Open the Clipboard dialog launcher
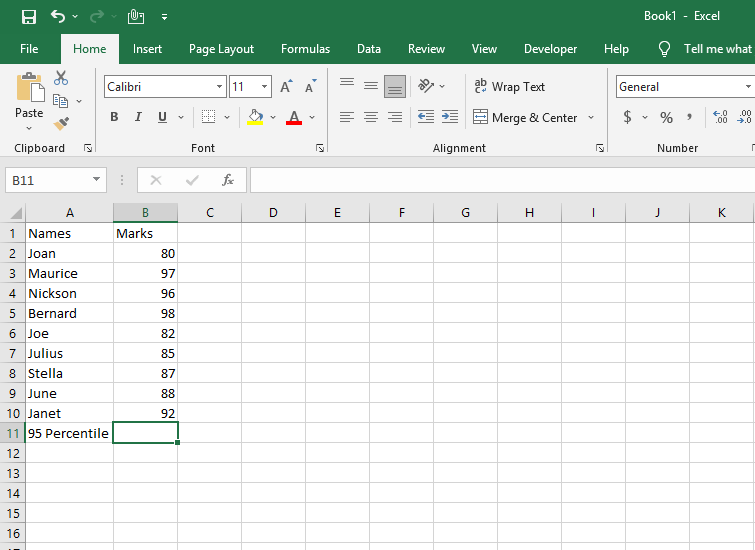755x550 pixels. 88,148
